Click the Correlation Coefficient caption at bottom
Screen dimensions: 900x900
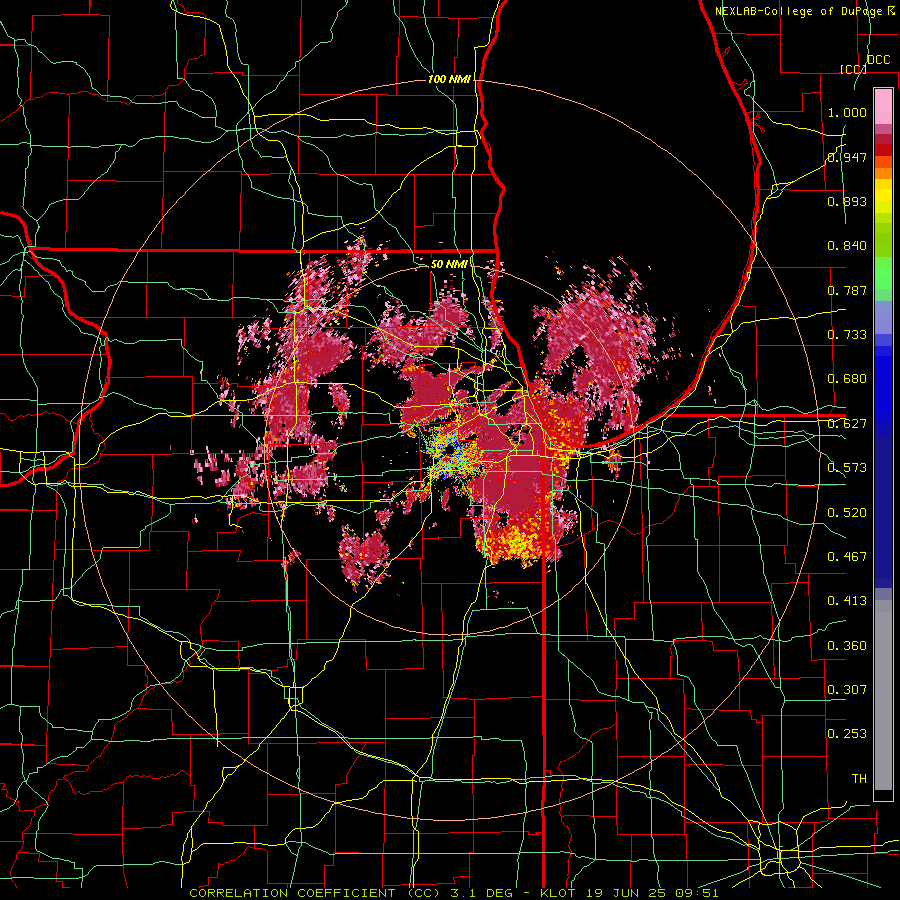coord(453,893)
